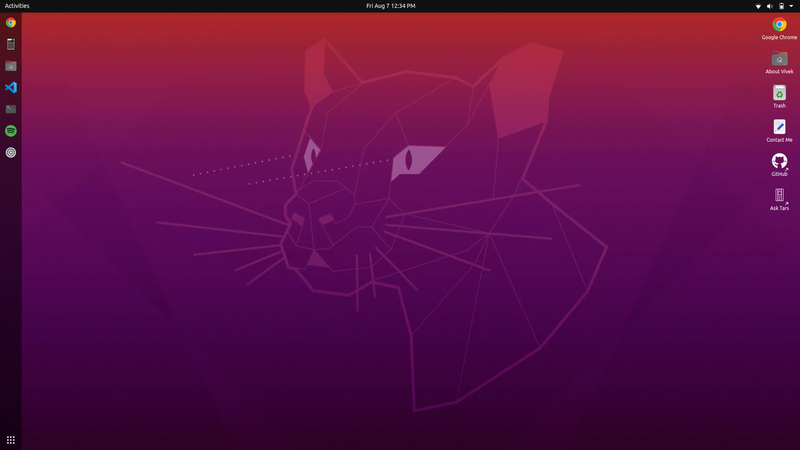The image size is (800, 450).
Task: Select the Trash desktop icon
Action: click(779, 96)
